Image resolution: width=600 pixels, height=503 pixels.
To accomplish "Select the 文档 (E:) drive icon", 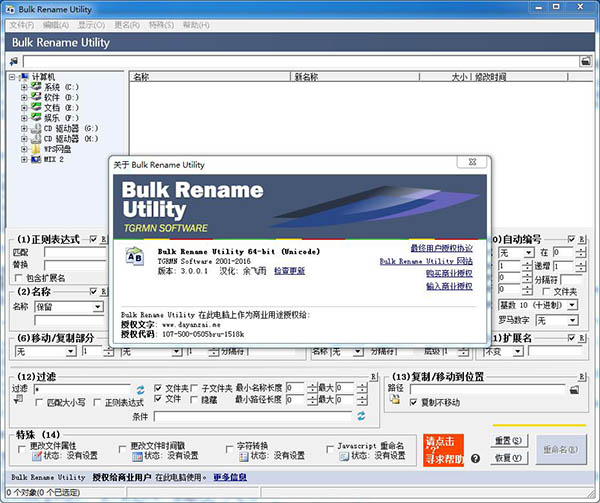I will coord(36,107).
